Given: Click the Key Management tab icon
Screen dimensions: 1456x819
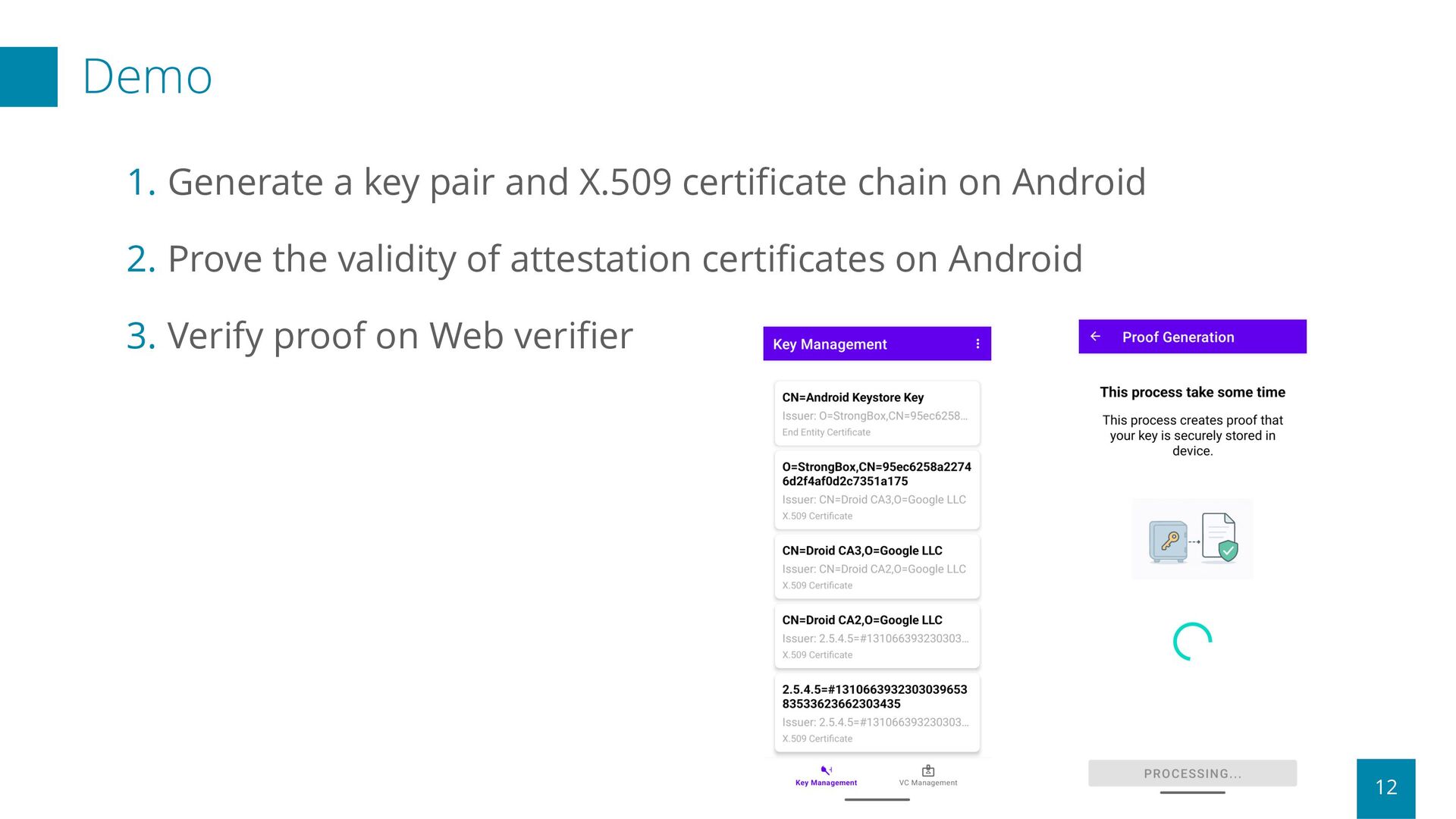Looking at the screenshot, I should 826,770.
